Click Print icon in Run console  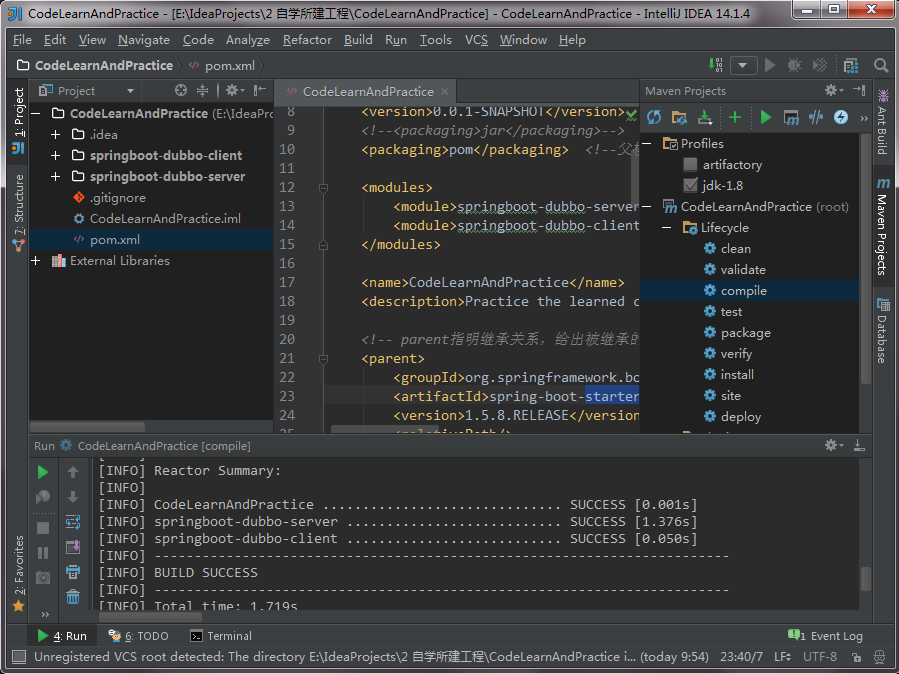tap(73, 571)
